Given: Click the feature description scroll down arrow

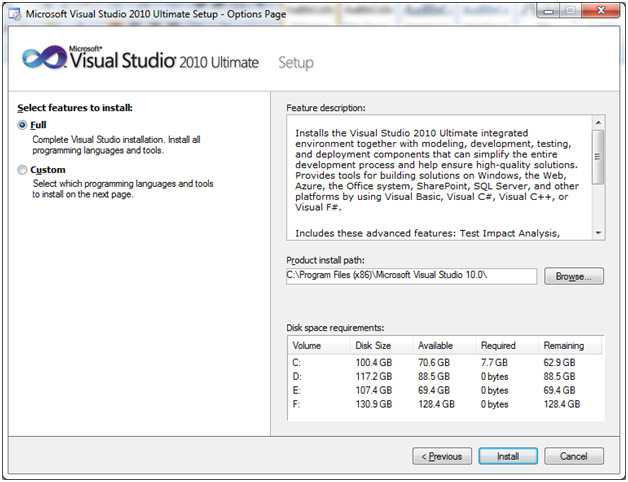Looking at the screenshot, I should [598, 233].
